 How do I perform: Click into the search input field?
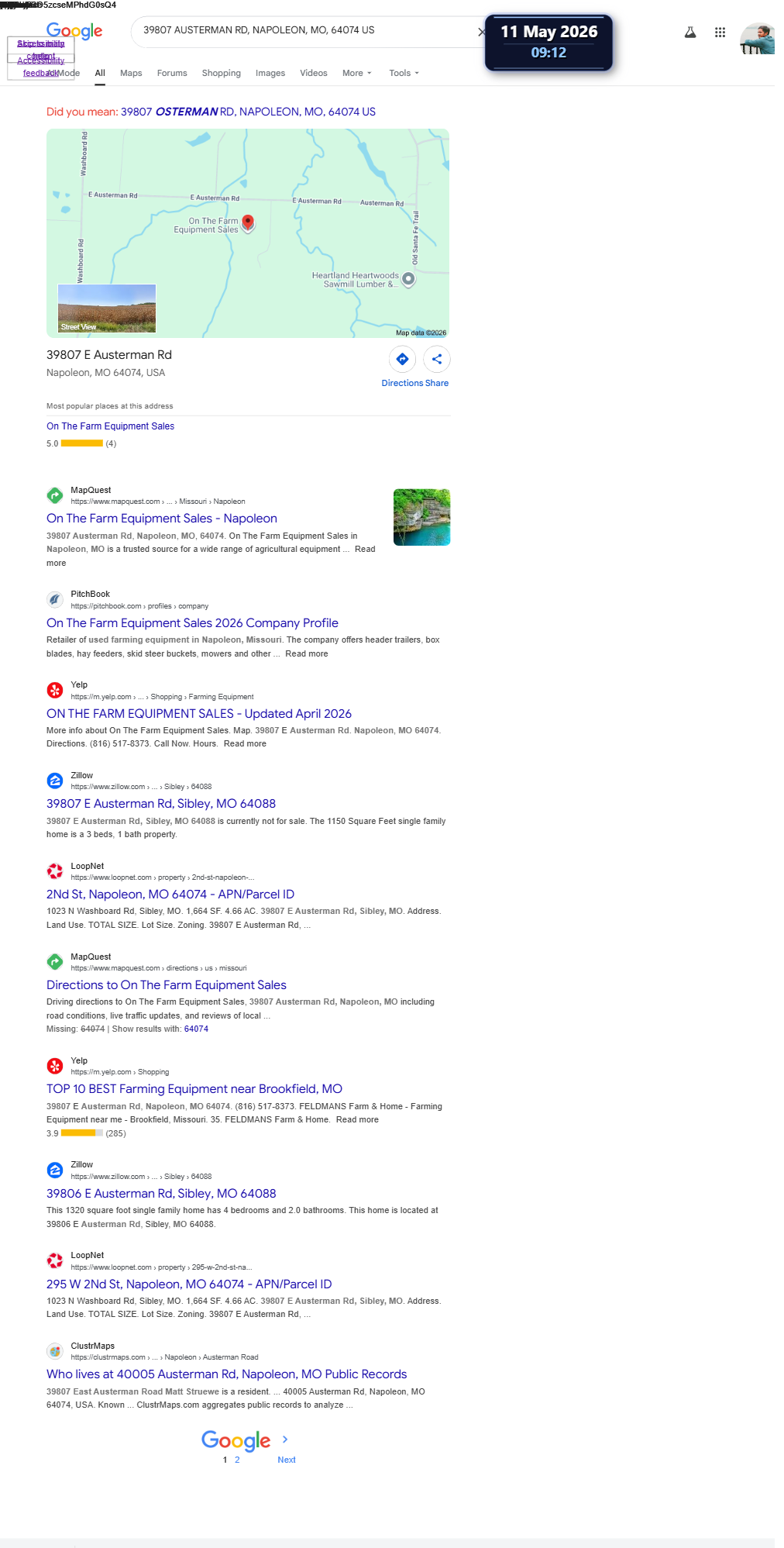(x=306, y=30)
